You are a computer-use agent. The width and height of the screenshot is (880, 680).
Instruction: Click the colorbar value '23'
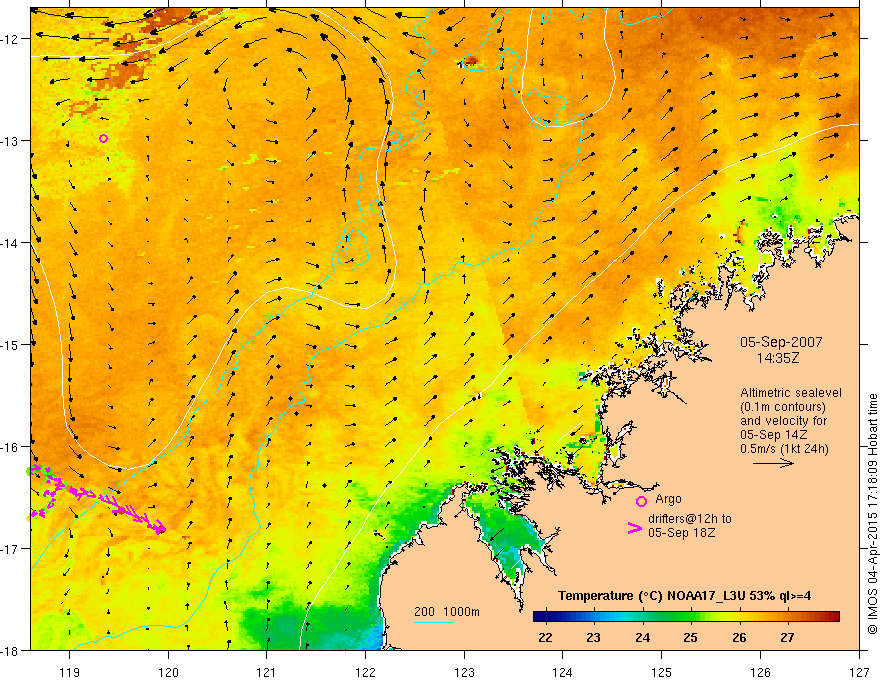coord(593,637)
